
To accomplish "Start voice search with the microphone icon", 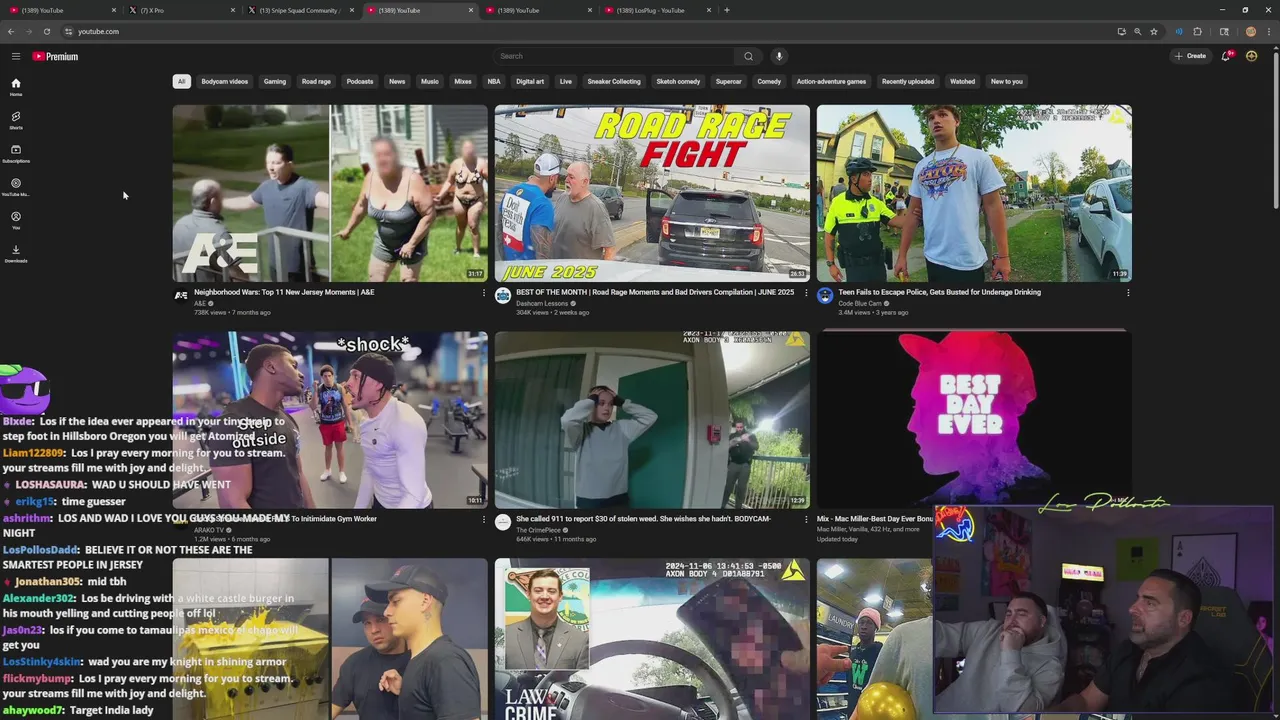I will 779,56.
